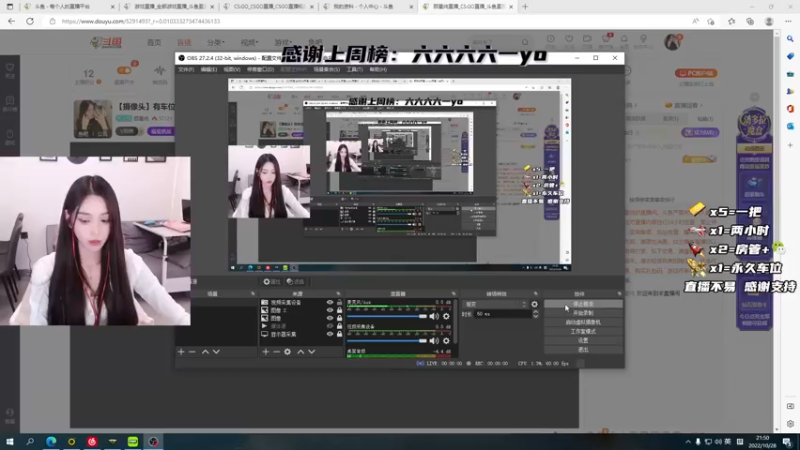
Task: Open Windows Start menu
Action: [10, 441]
